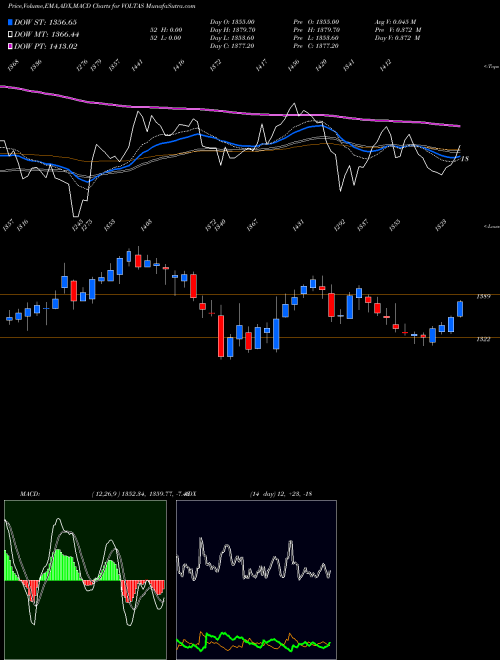Click the 1323 low price label

point(440,225)
